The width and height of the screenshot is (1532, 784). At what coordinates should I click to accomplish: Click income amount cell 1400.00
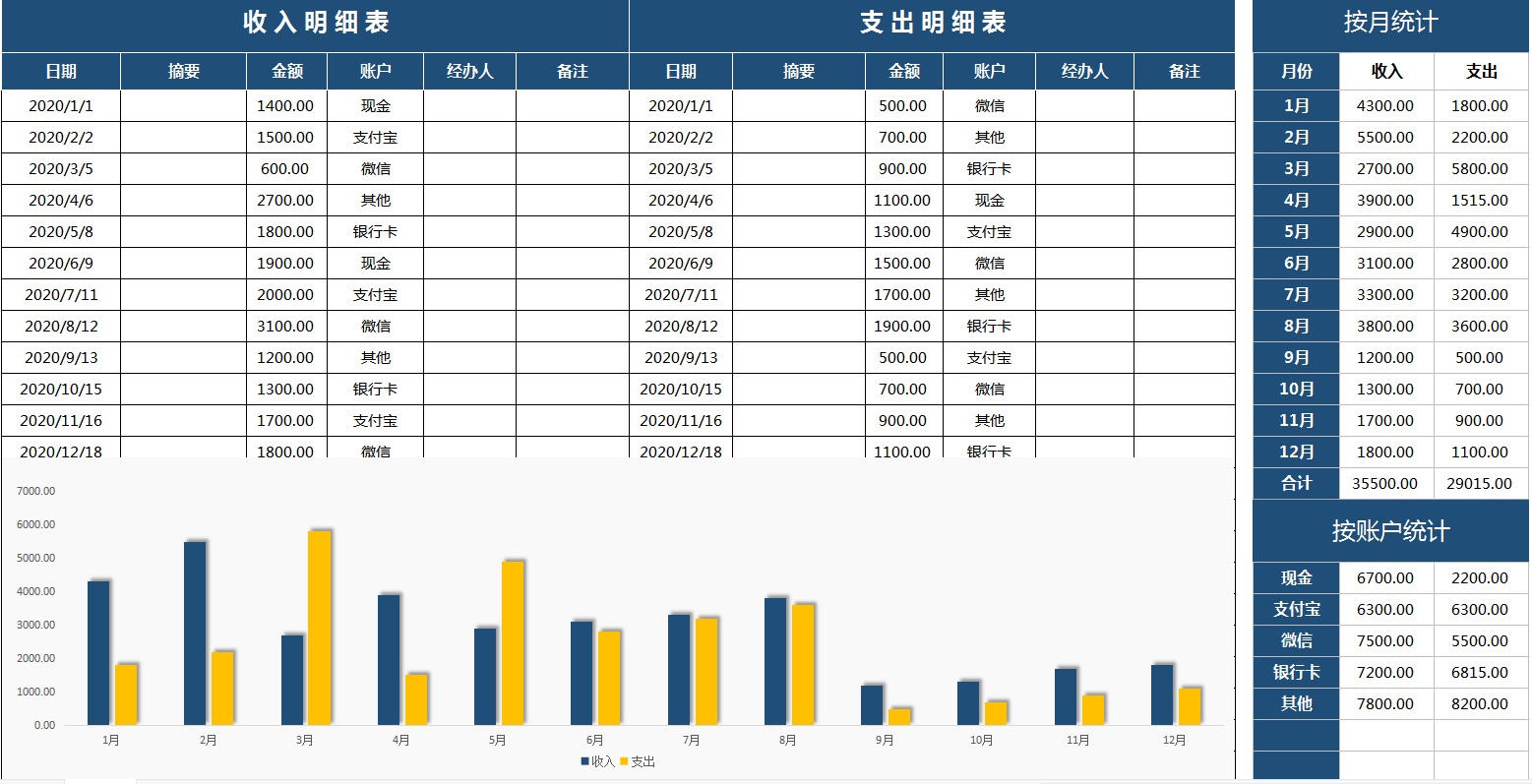tap(285, 105)
